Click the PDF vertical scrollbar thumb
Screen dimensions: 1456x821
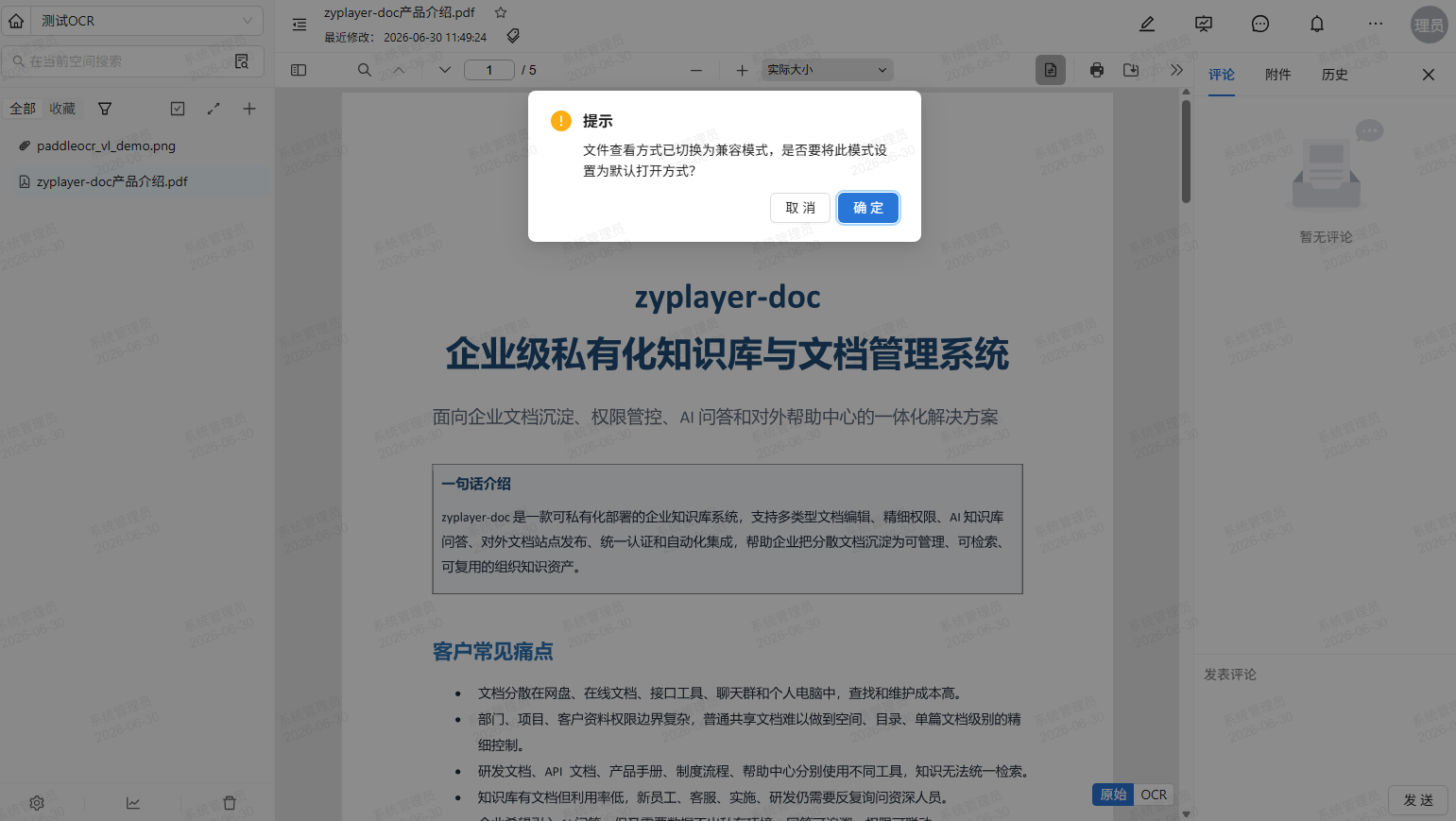pos(1186,151)
